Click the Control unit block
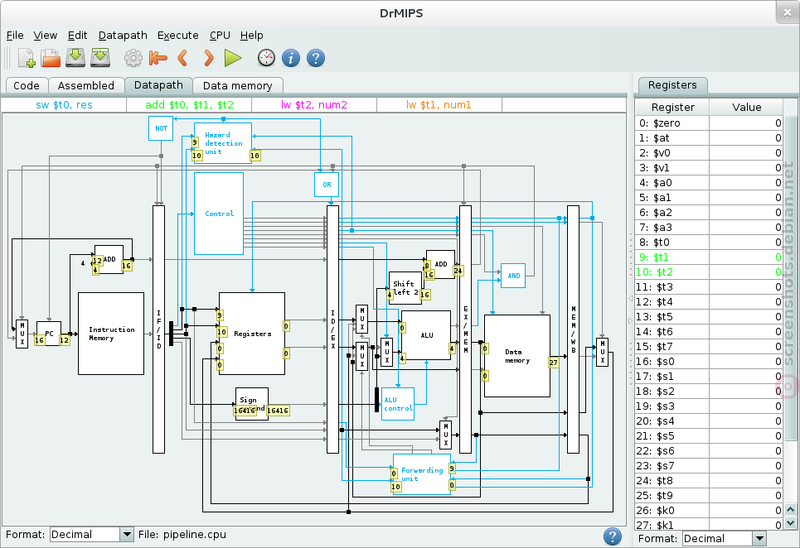The image size is (800, 548). [219, 213]
